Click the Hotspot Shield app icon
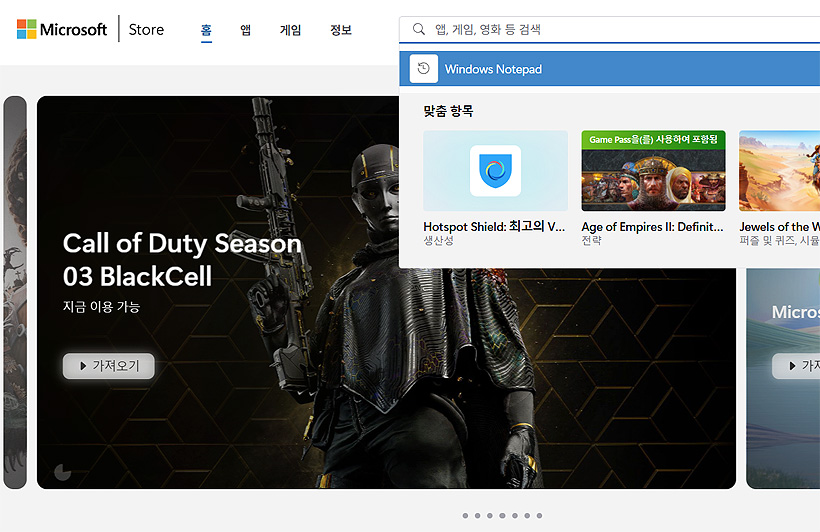The height and width of the screenshot is (532, 820). click(x=495, y=171)
